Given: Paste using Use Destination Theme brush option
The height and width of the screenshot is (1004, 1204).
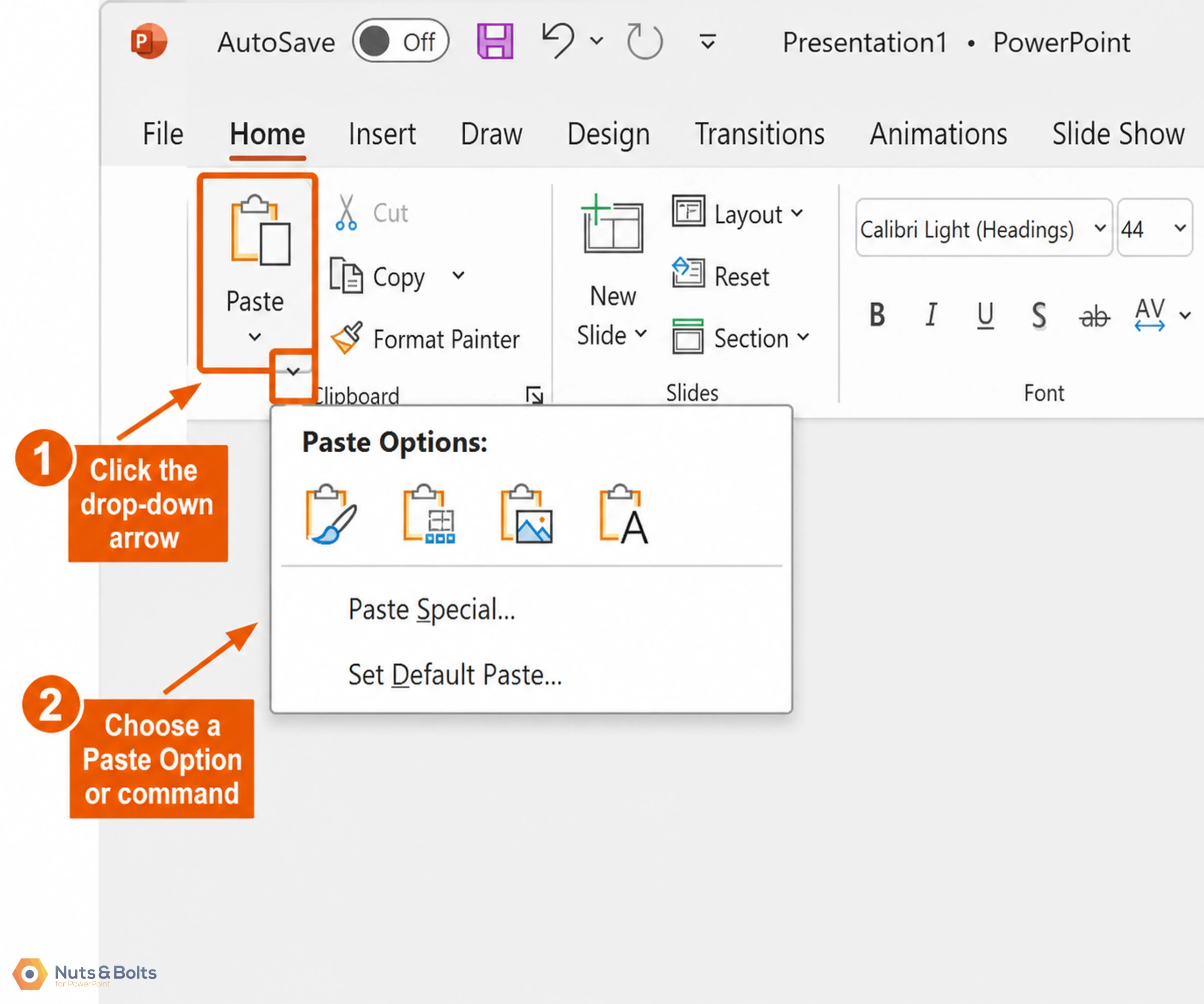Looking at the screenshot, I should (332, 514).
